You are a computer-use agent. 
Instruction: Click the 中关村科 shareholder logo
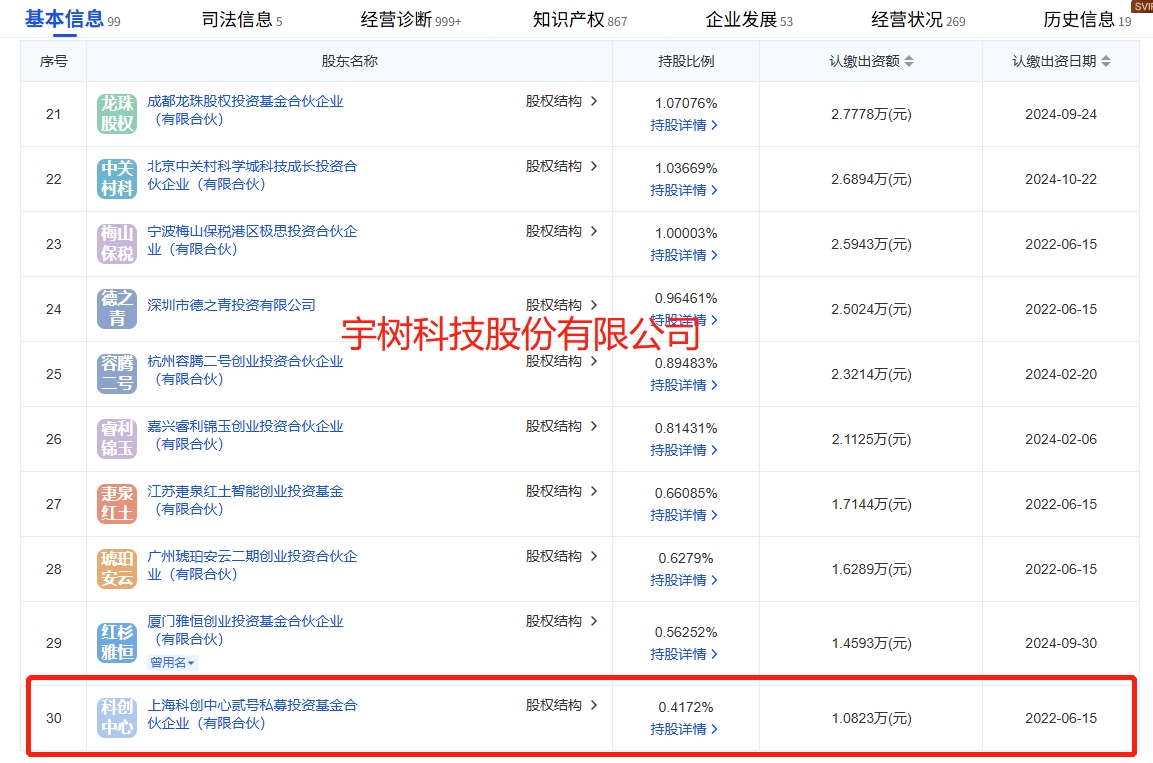pos(117,179)
